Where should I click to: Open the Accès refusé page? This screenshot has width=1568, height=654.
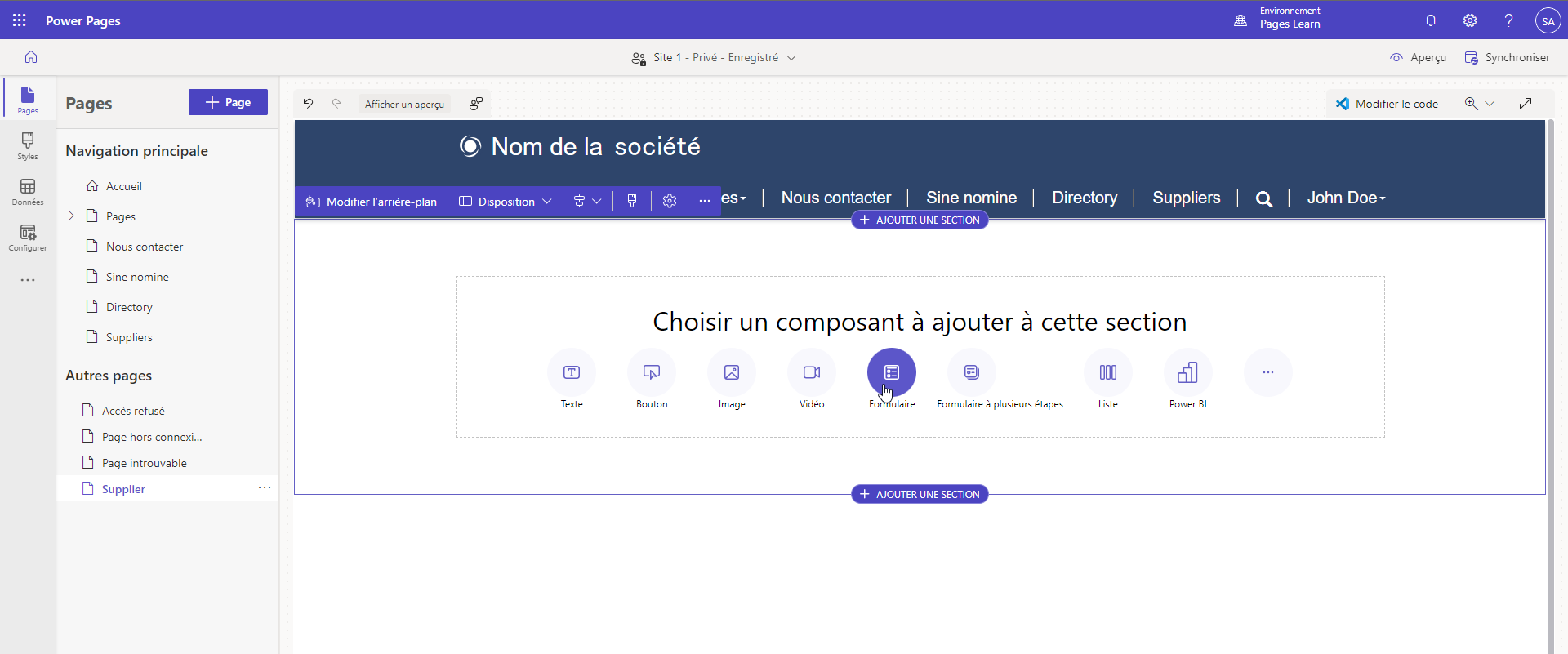point(133,411)
